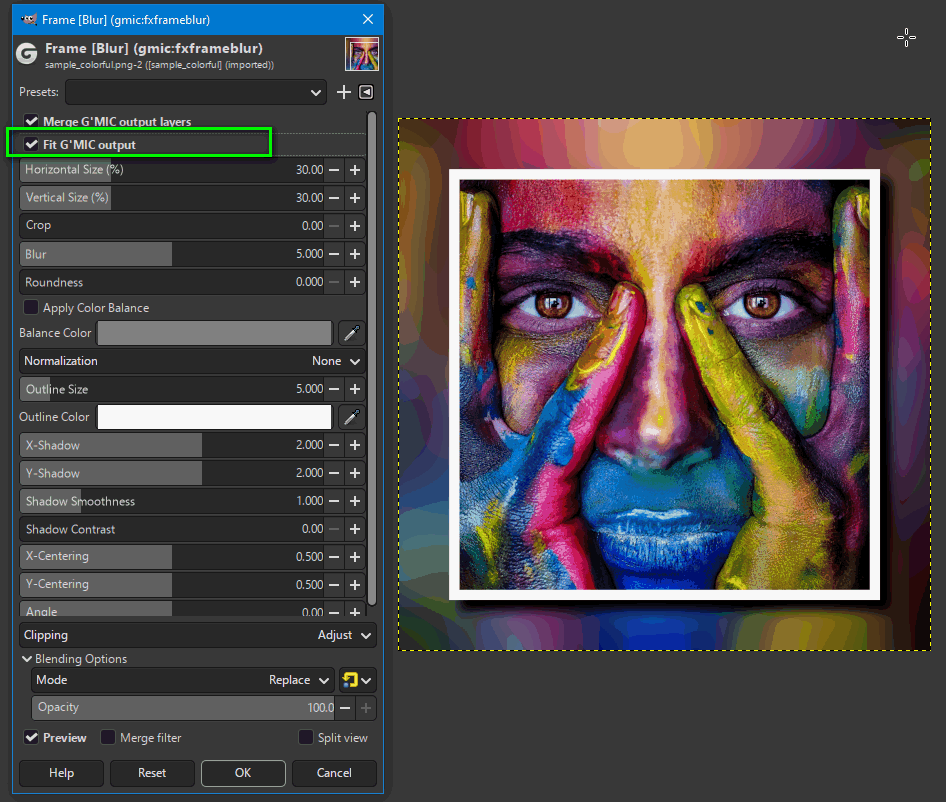
Task: Open the Normalization dropdown
Action: click(x=192, y=361)
